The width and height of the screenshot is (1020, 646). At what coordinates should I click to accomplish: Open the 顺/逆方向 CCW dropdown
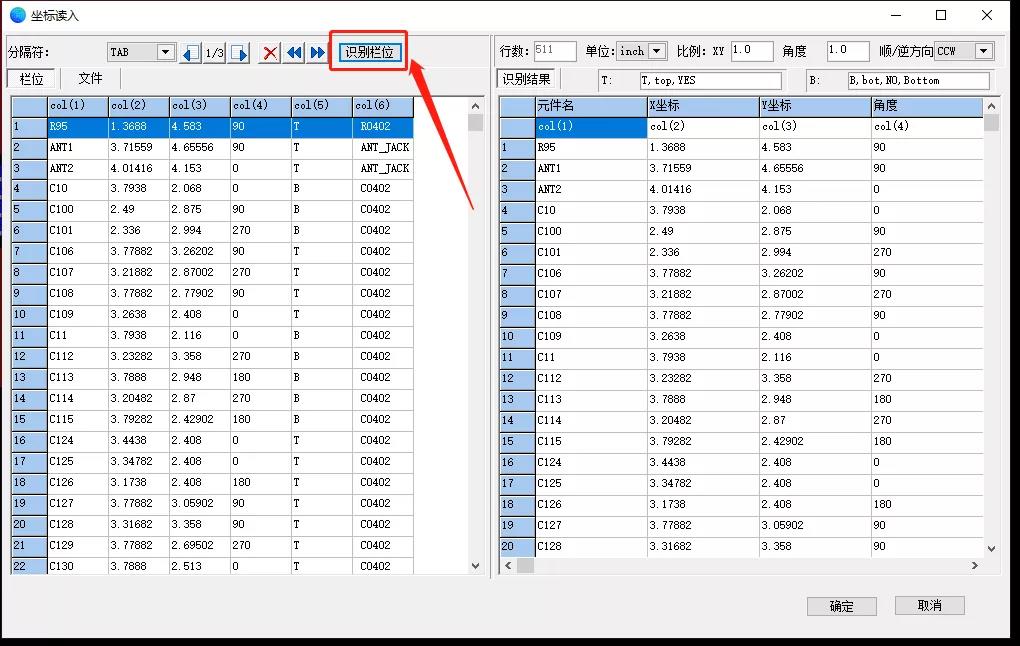click(984, 51)
